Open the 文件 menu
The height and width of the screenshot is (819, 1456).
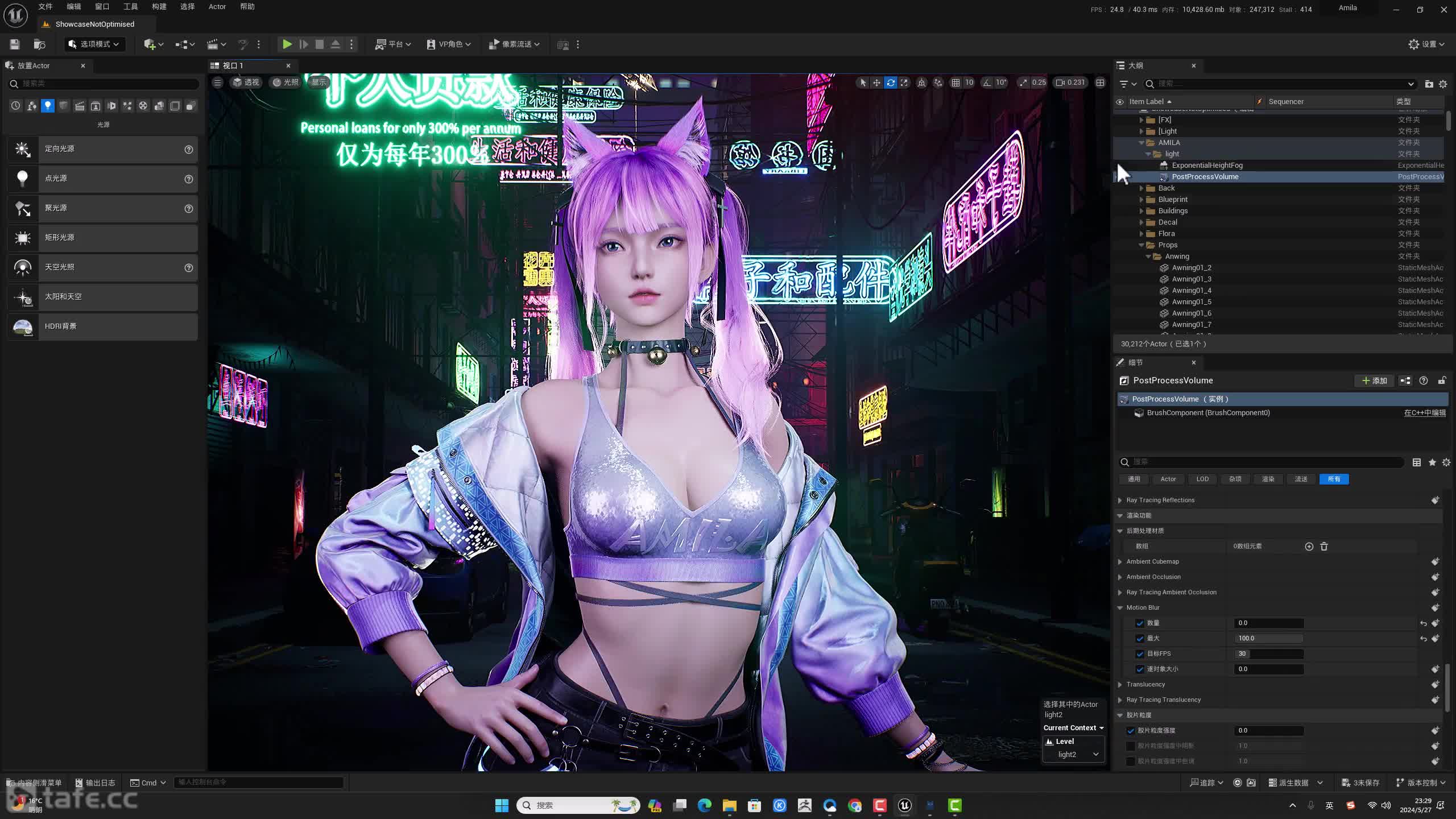(x=45, y=7)
